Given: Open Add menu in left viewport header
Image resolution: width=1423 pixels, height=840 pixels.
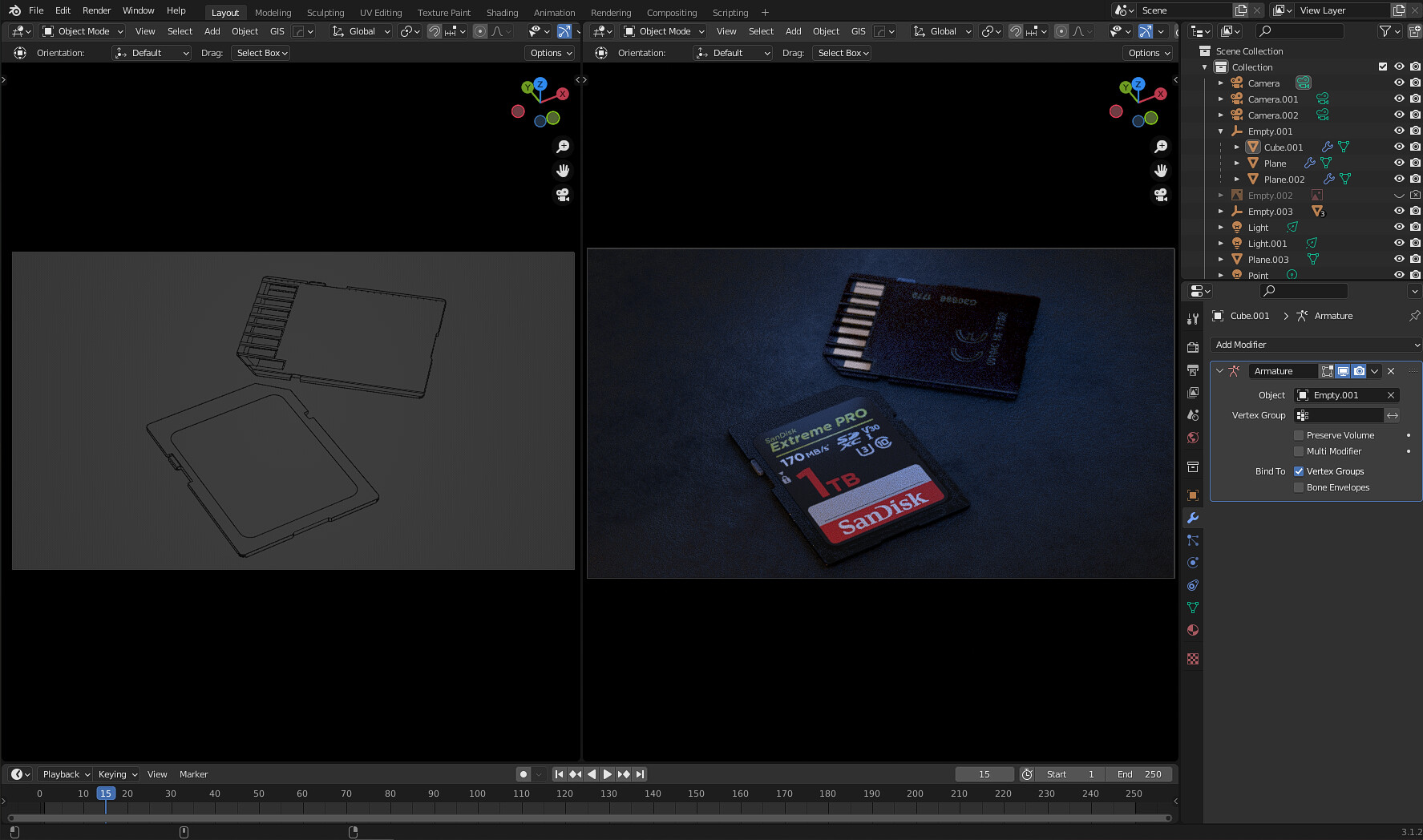Looking at the screenshot, I should pyautogui.click(x=212, y=31).
